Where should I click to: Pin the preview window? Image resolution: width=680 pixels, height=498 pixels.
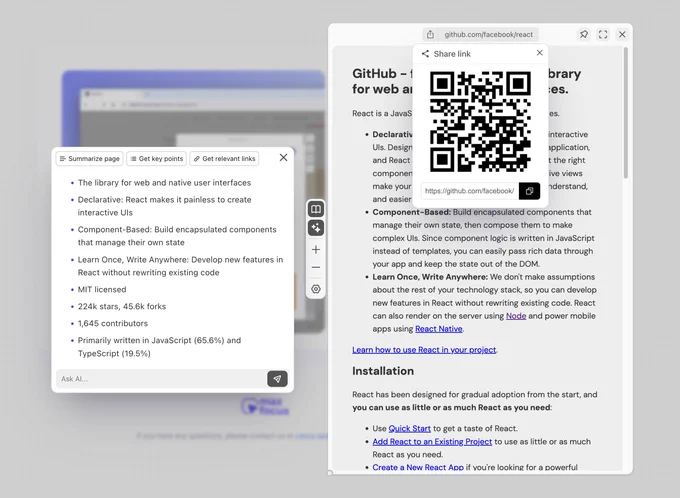tap(584, 34)
